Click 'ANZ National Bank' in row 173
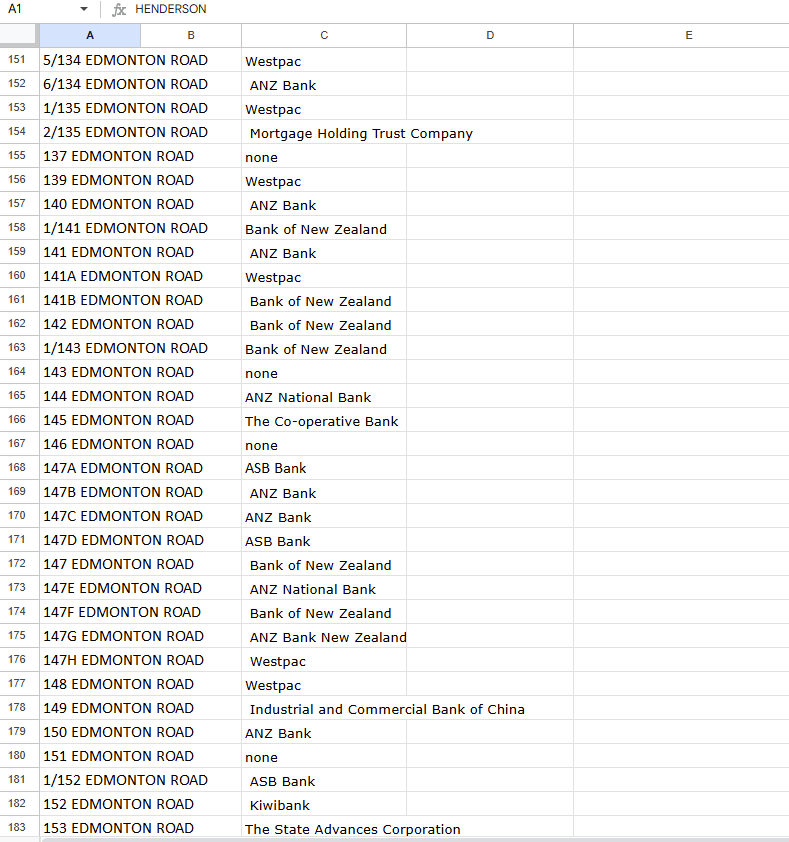Screen dimensions: 789x842 click(324, 589)
